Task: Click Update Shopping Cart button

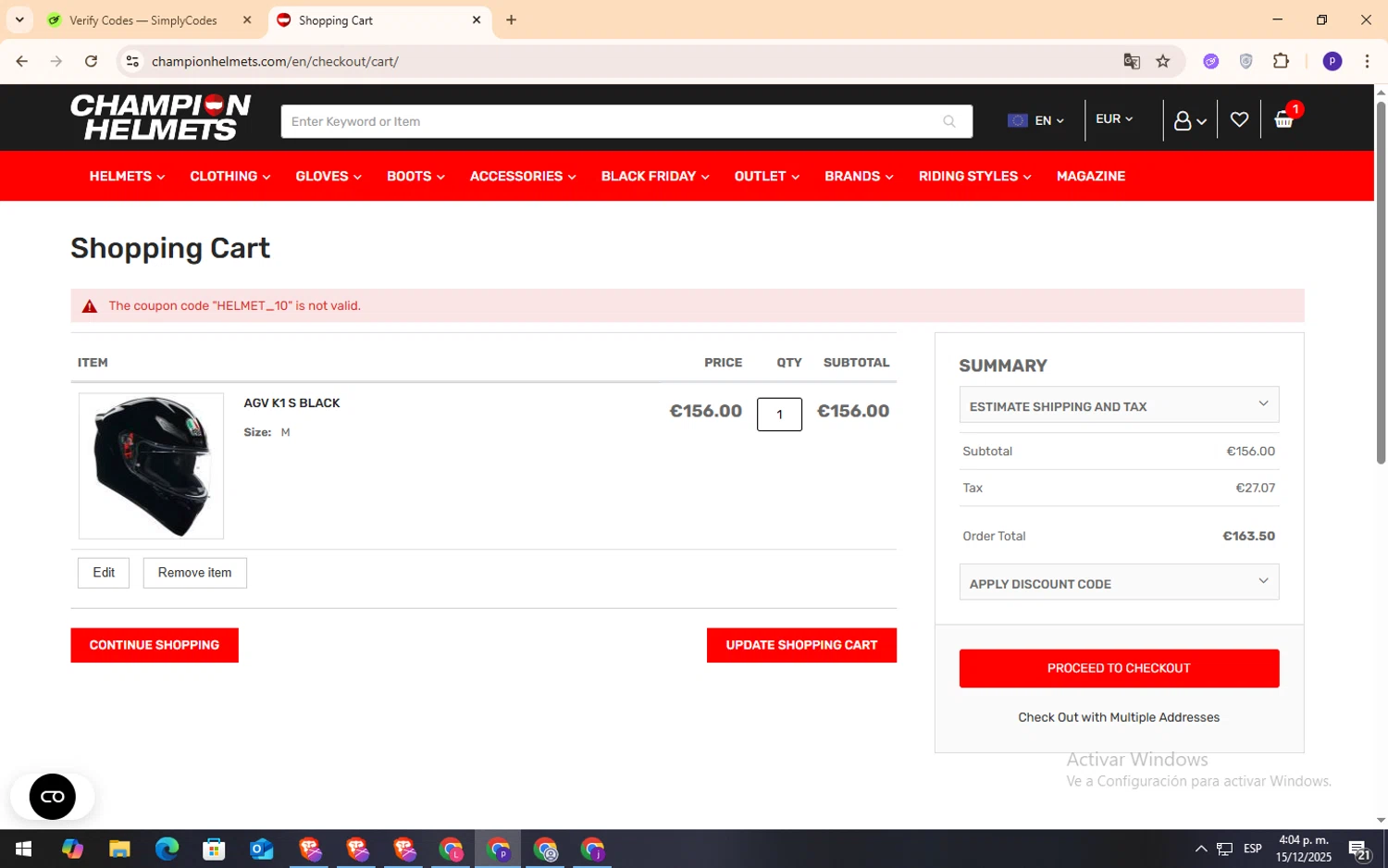Action: pos(801,645)
